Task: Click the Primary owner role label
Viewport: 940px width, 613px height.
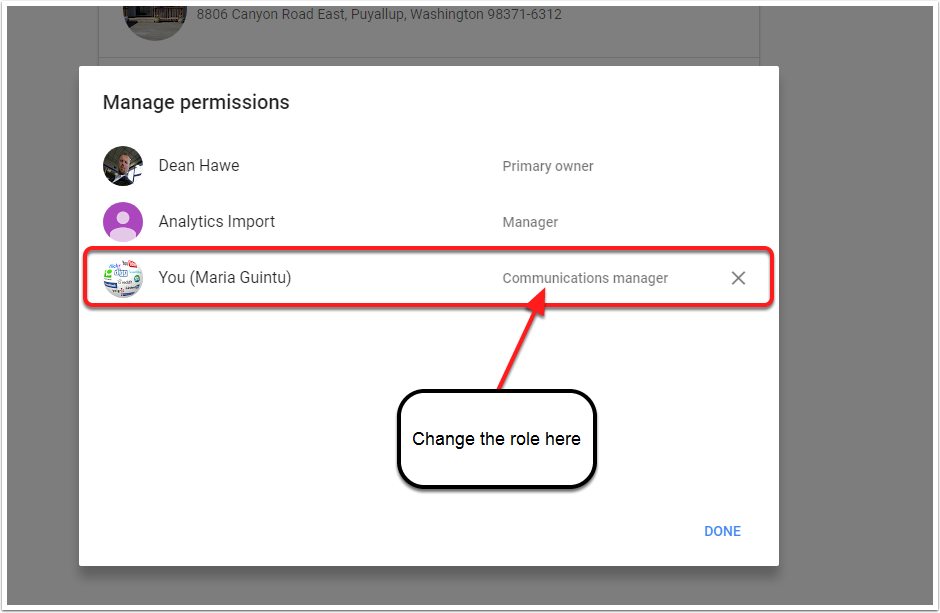Action: [548, 166]
